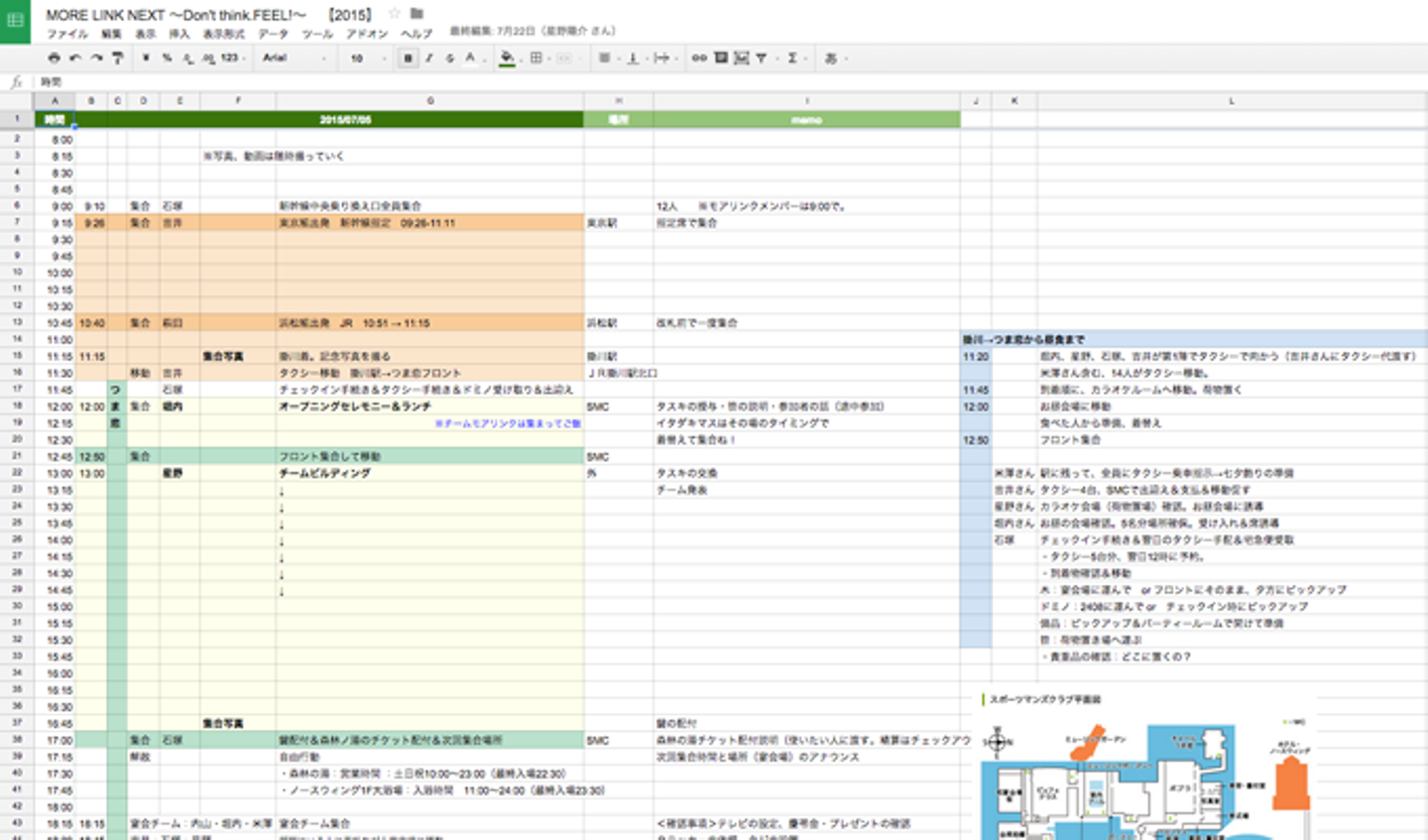Toggle strikethrough formatting
This screenshot has width=1428, height=840.
449,59
